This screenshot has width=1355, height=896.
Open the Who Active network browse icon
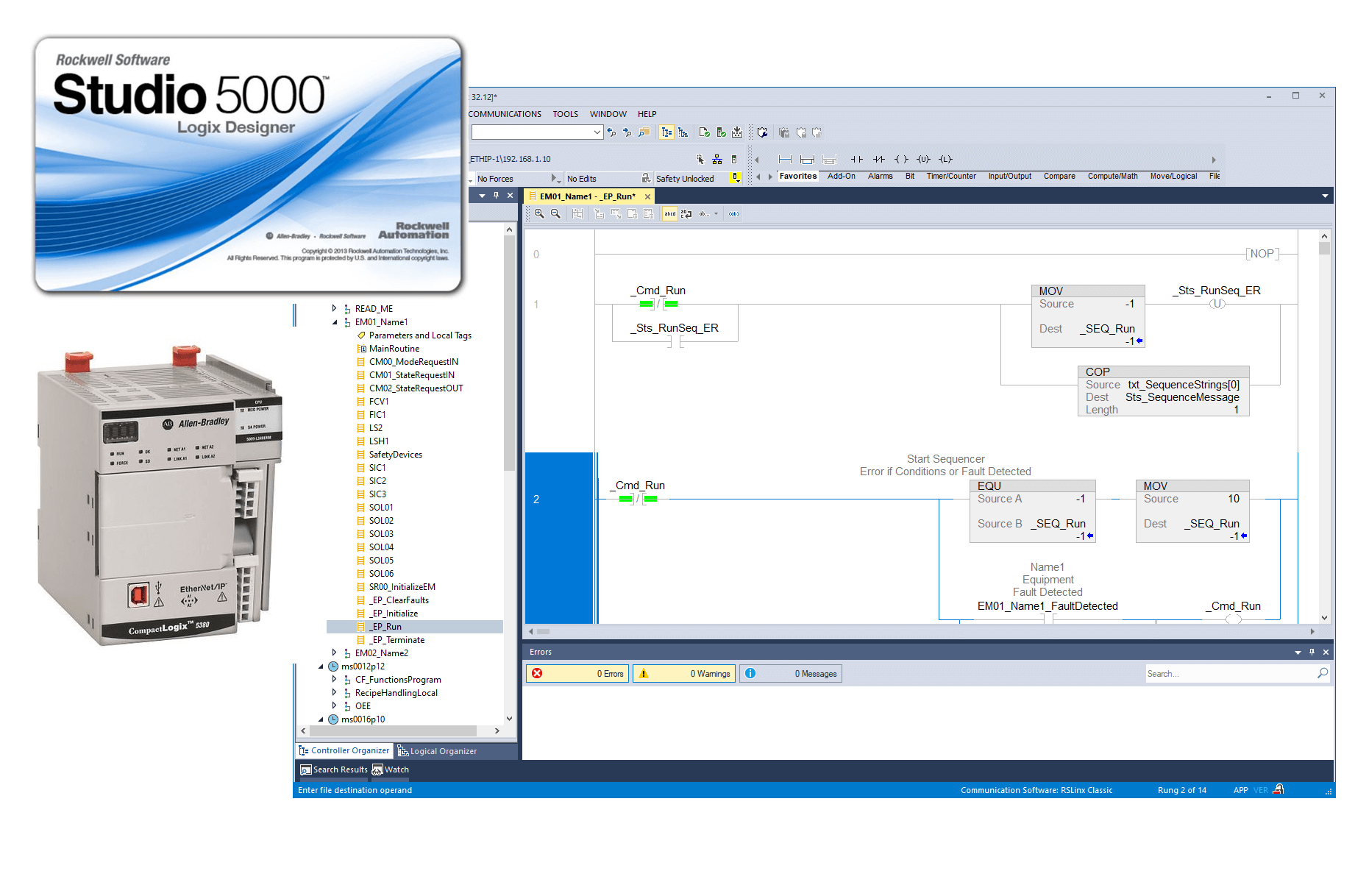click(x=716, y=160)
